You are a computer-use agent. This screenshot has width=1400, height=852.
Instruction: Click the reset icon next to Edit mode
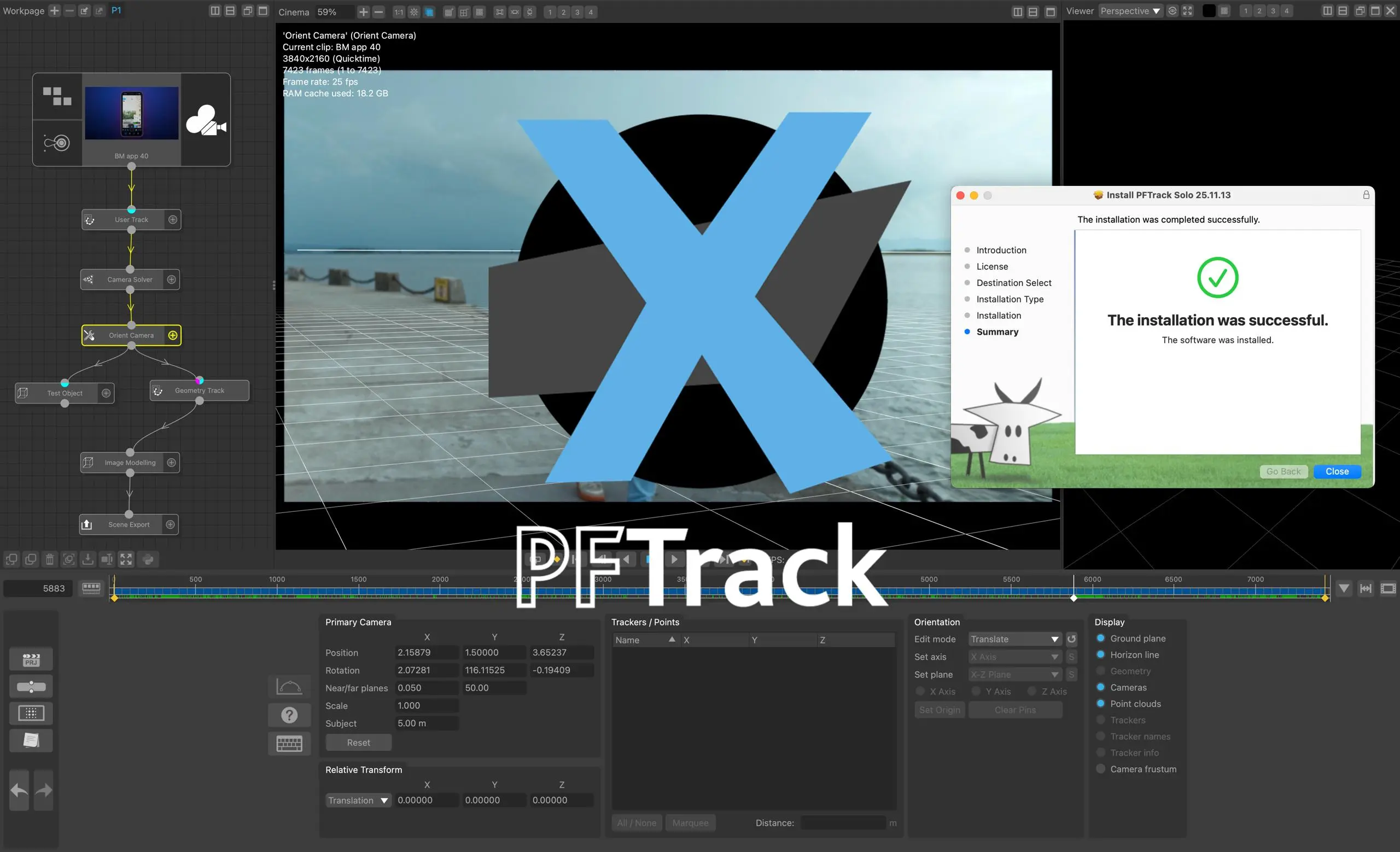tap(1071, 639)
